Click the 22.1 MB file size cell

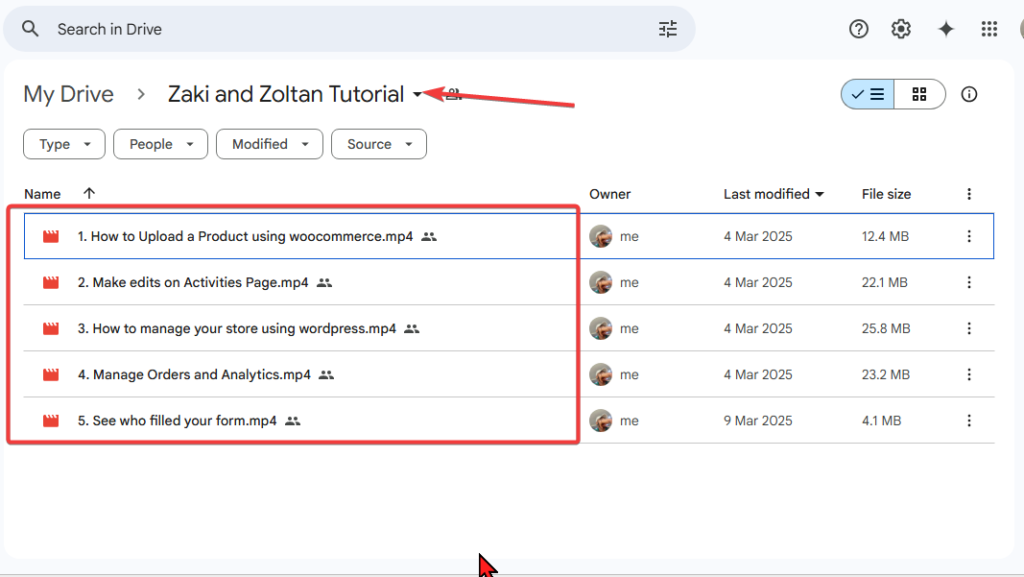tap(884, 283)
